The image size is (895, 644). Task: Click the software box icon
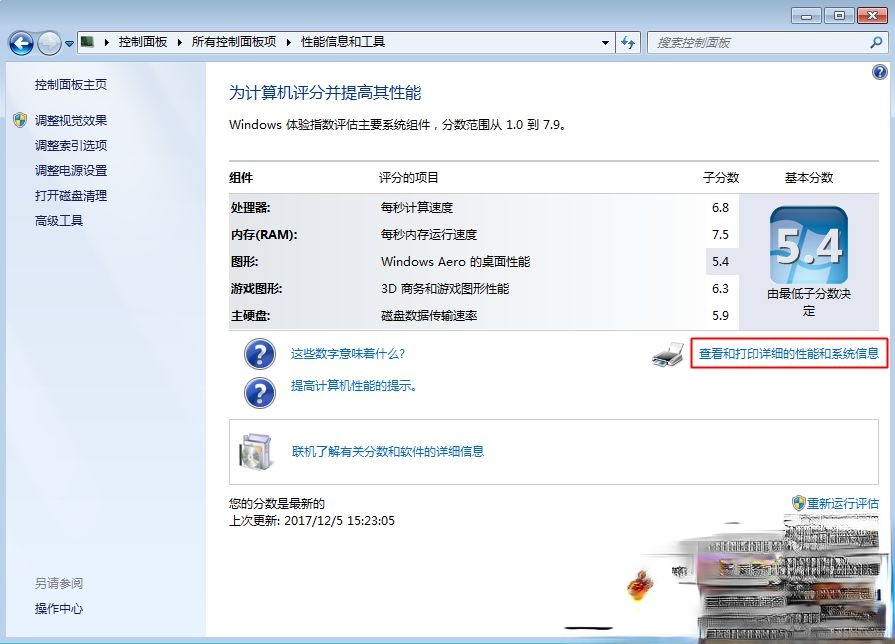pyautogui.click(x=255, y=452)
